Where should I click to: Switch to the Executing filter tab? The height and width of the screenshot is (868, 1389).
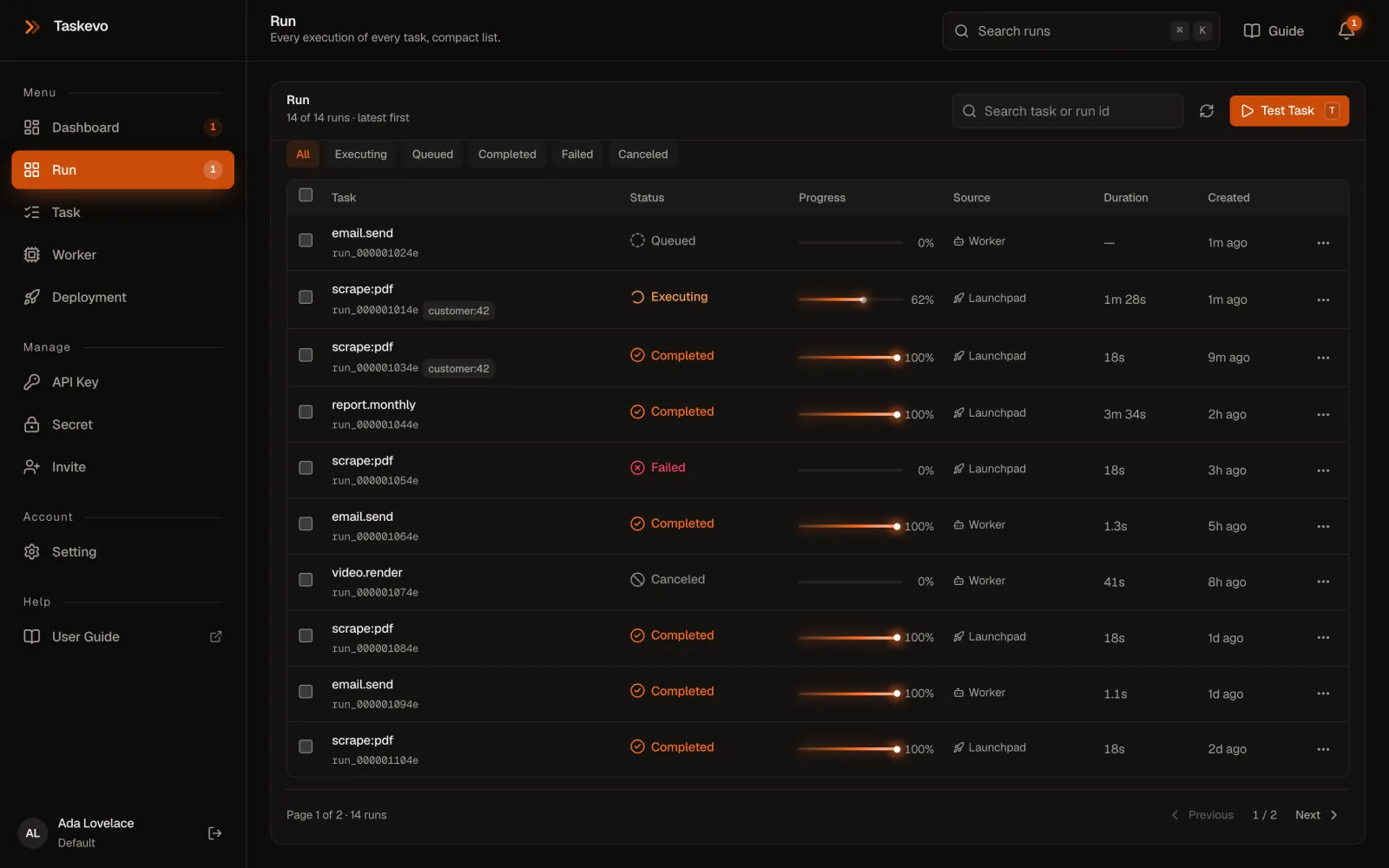point(360,155)
